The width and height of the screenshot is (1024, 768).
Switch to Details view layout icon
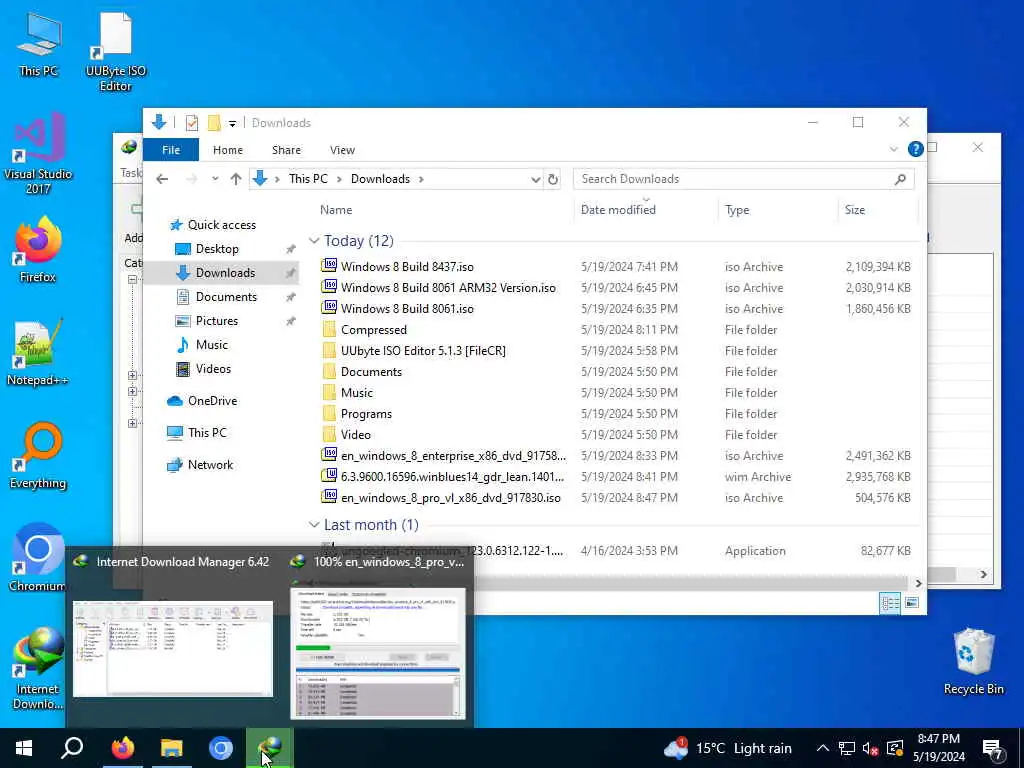tap(889, 603)
